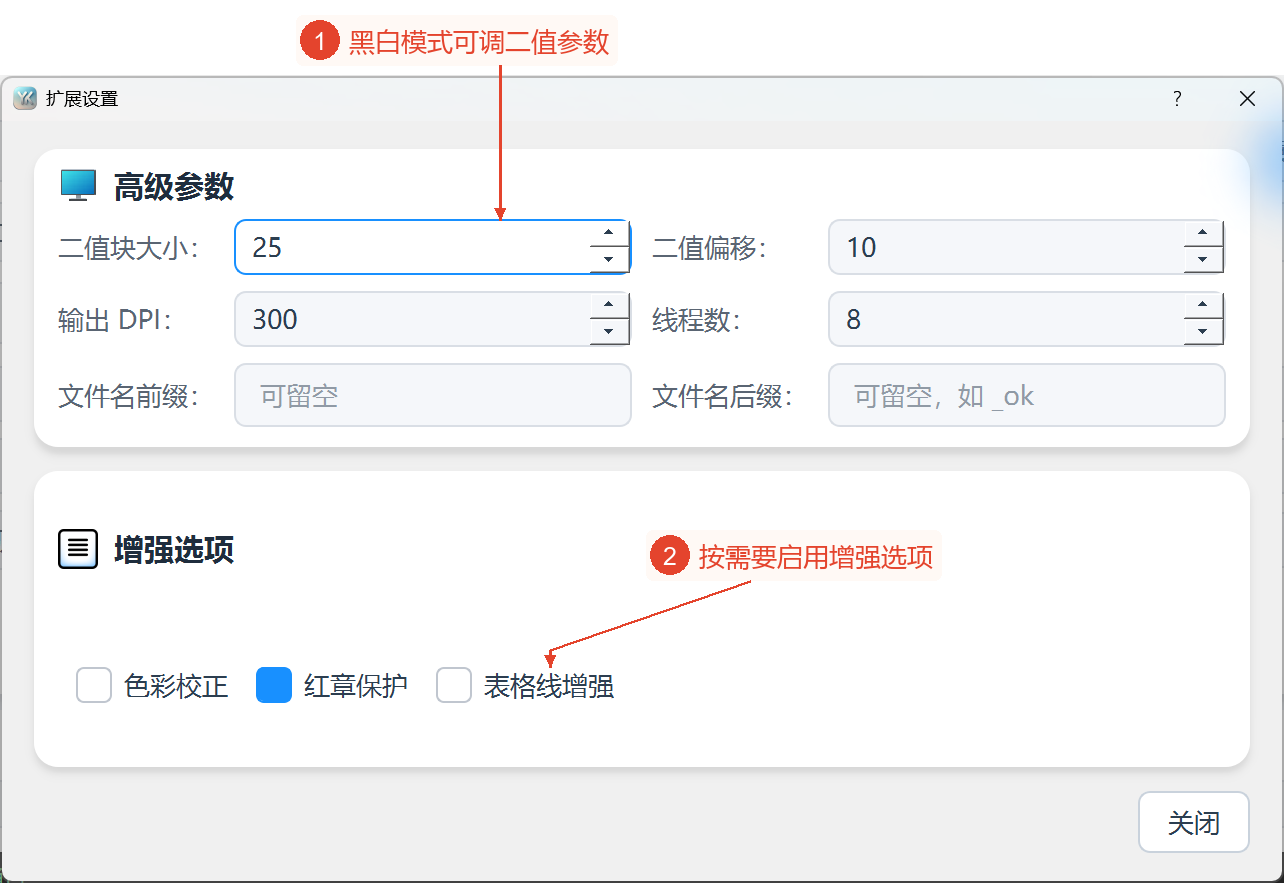Enable the 色彩校正 checkbox
This screenshot has width=1284, height=883.
pyautogui.click(x=94, y=685)
